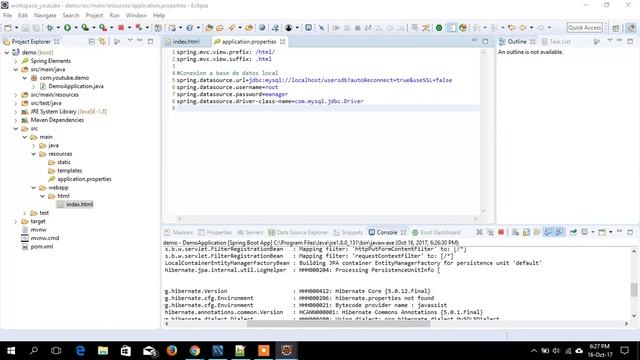The height and width of the screenshot is (360, 640).
Task: Open the Run button dropdown arrow
Action: pos(76,28)
